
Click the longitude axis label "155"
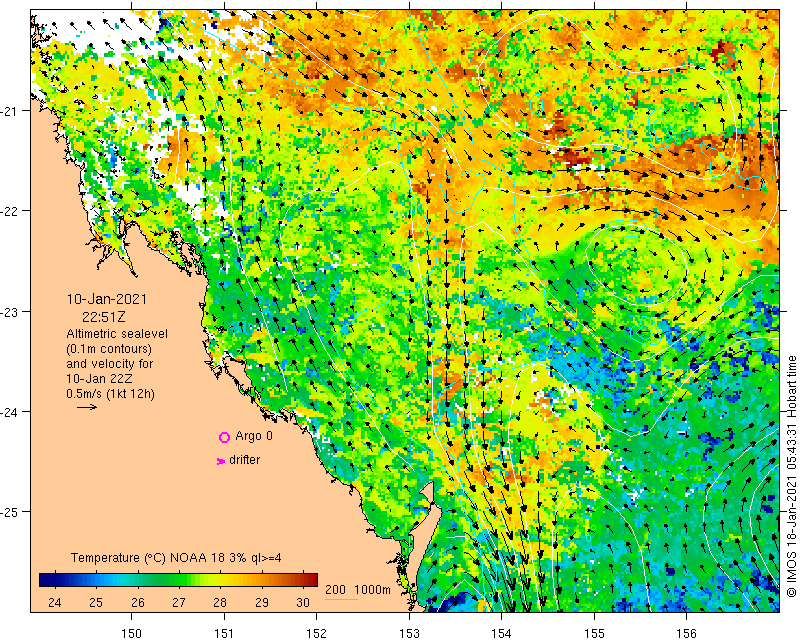[x=594, y=633]
